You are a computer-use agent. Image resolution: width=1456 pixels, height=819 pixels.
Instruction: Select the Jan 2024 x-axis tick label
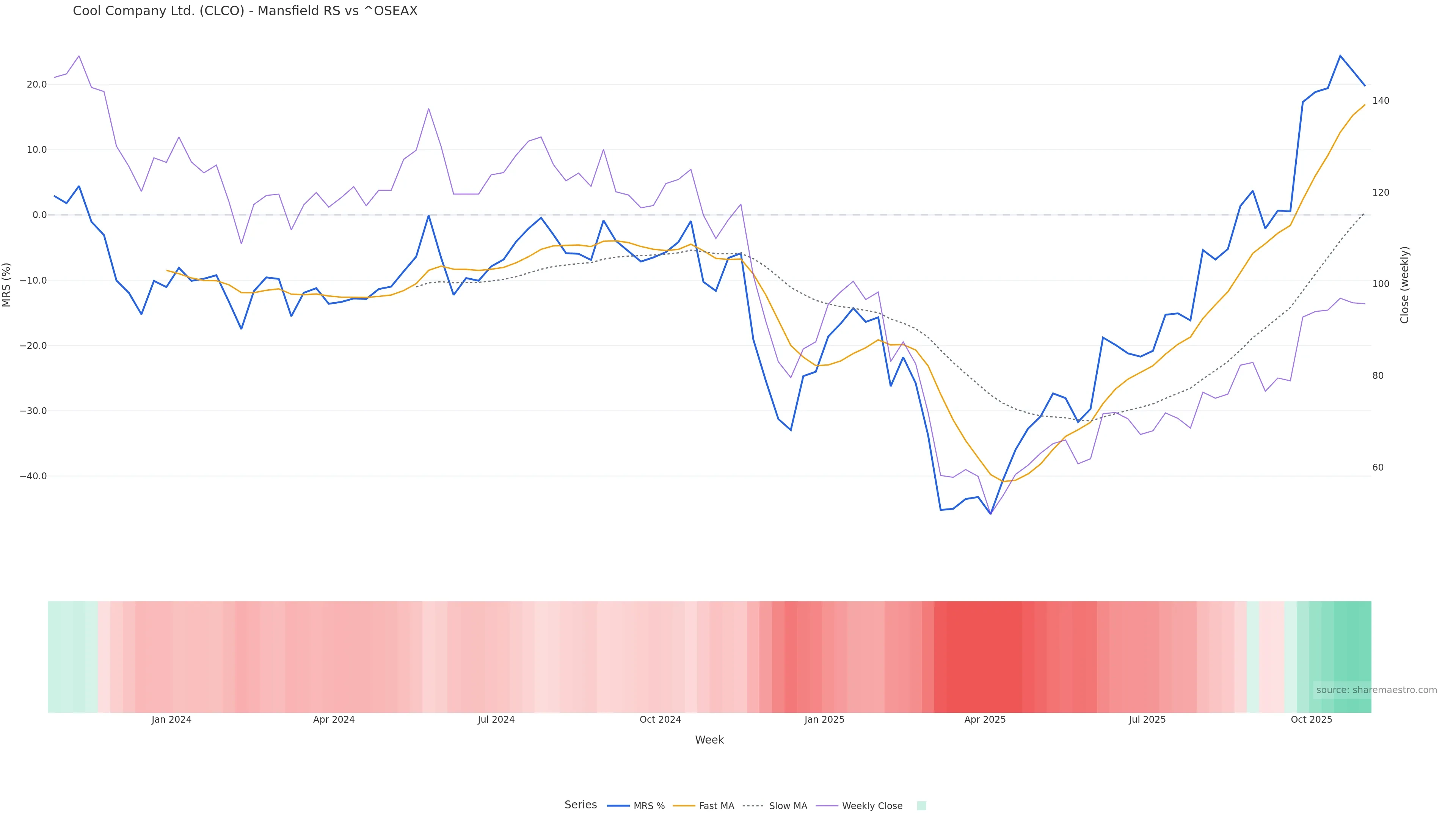point(171,720)
